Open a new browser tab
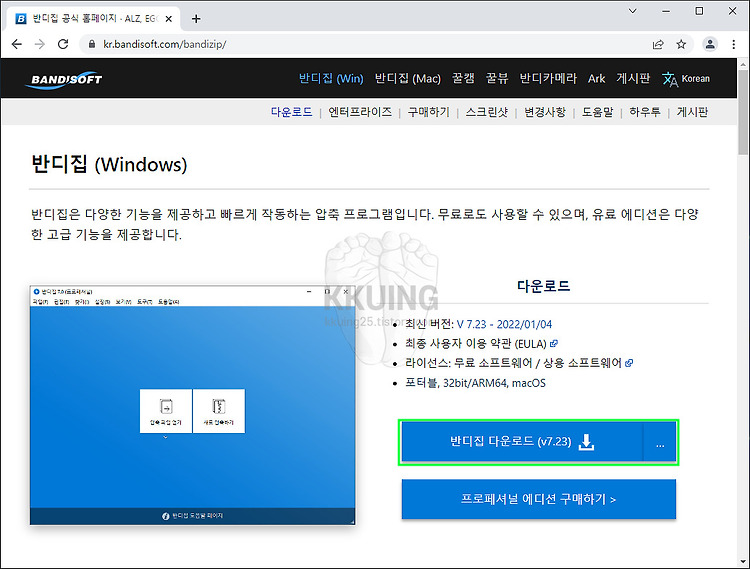750x569 pixels. [196, 19]
